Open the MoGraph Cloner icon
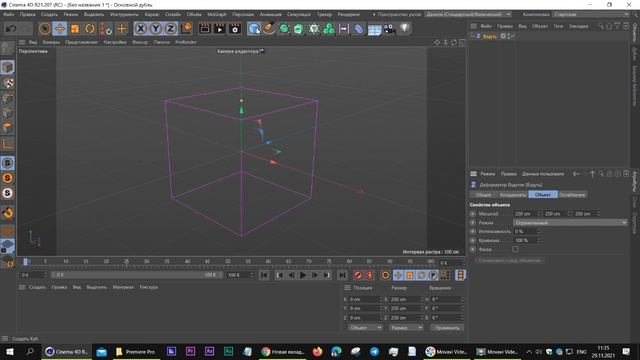The image size is (640, 360). (x=329, y=29)
